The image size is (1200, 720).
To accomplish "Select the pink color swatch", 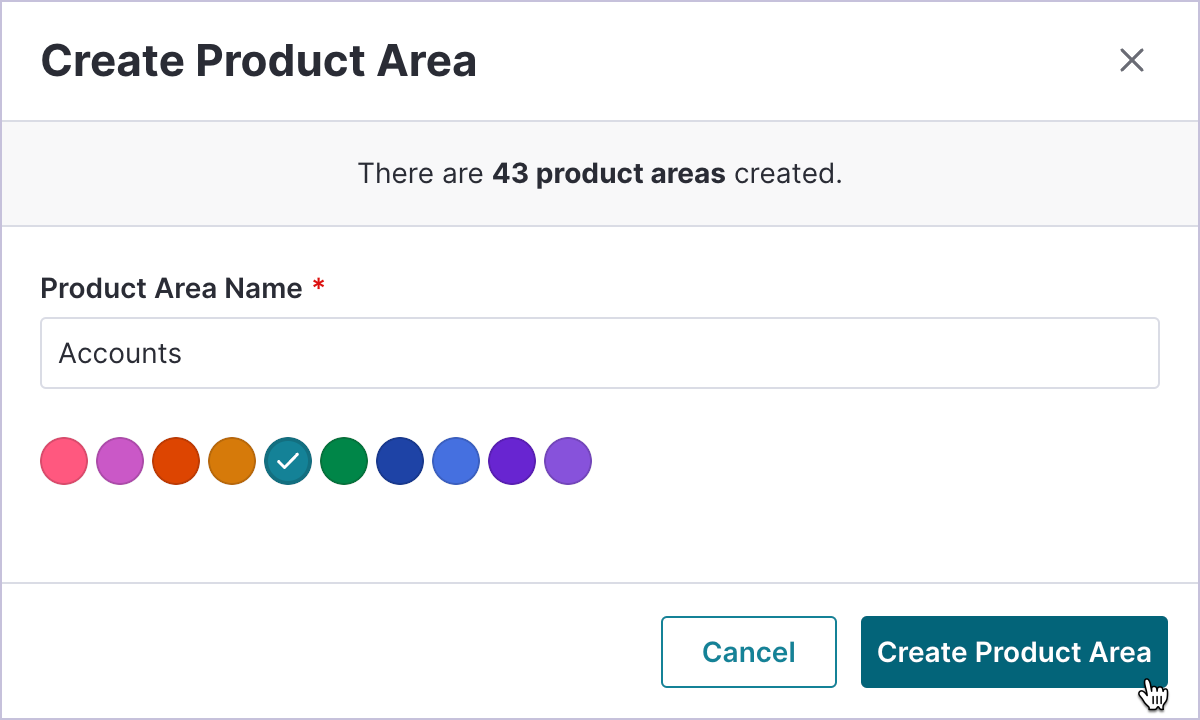I will [x=64, y=461].
